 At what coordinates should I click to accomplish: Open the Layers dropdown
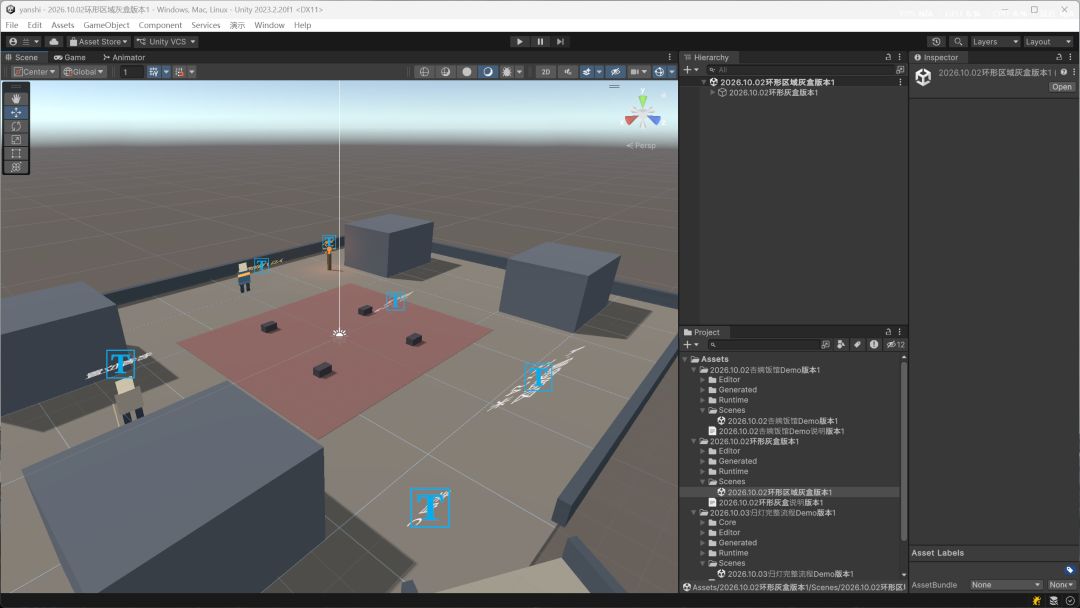click(x=995, y=41)
